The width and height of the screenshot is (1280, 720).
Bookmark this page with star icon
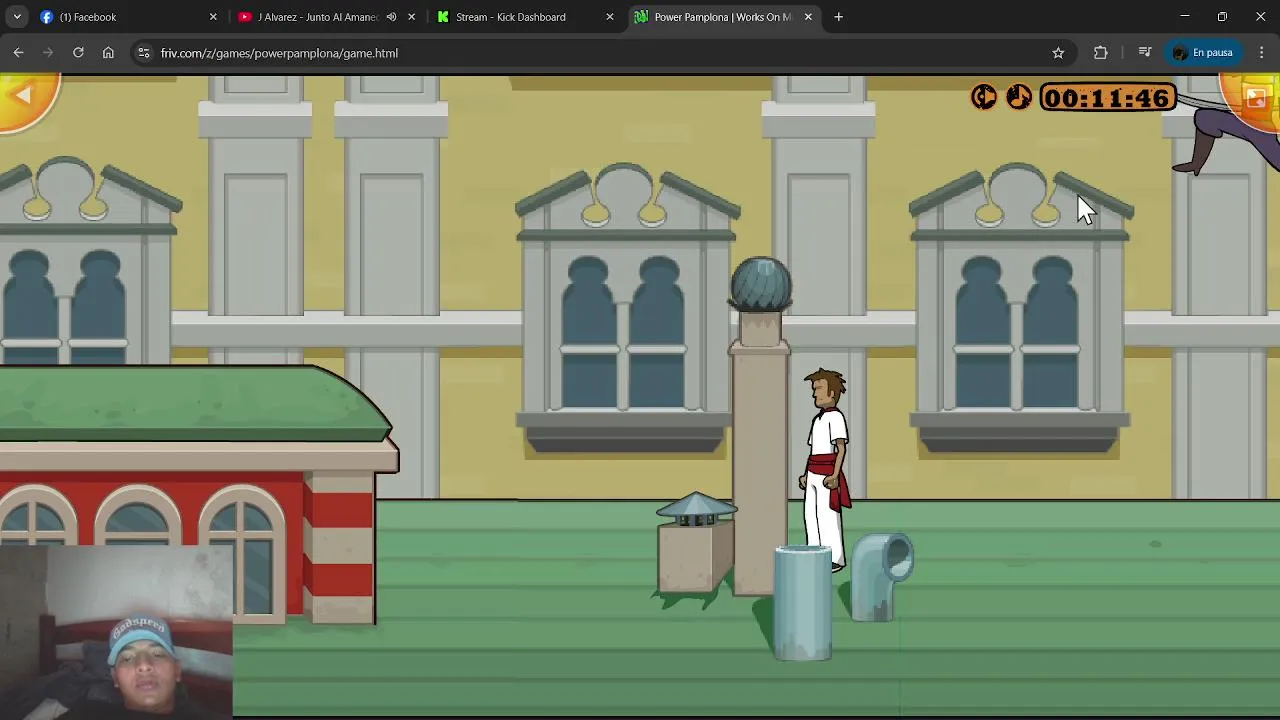(x=1058, y=53)
